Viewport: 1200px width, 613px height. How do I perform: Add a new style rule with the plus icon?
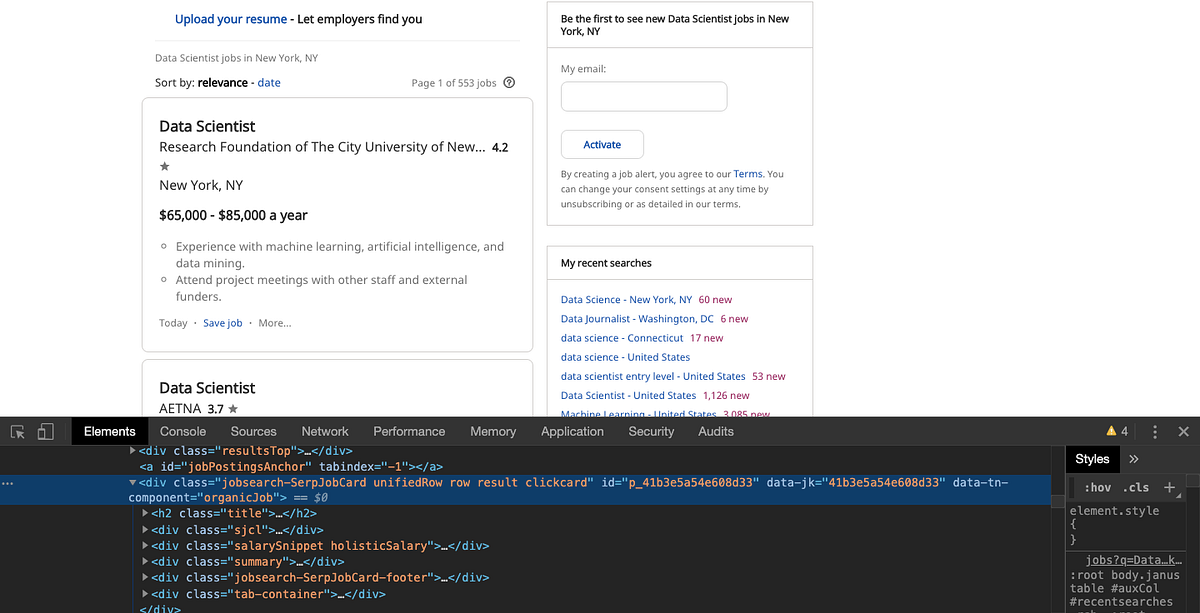tap(1170, 487)
